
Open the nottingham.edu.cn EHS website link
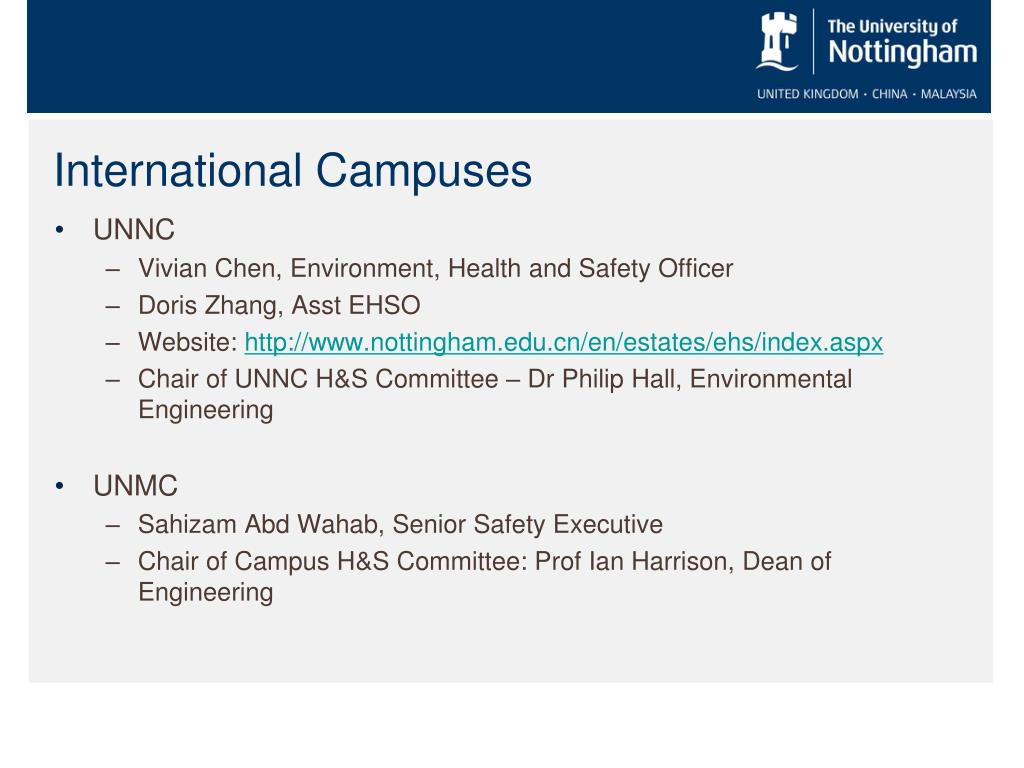pos(564,342)
